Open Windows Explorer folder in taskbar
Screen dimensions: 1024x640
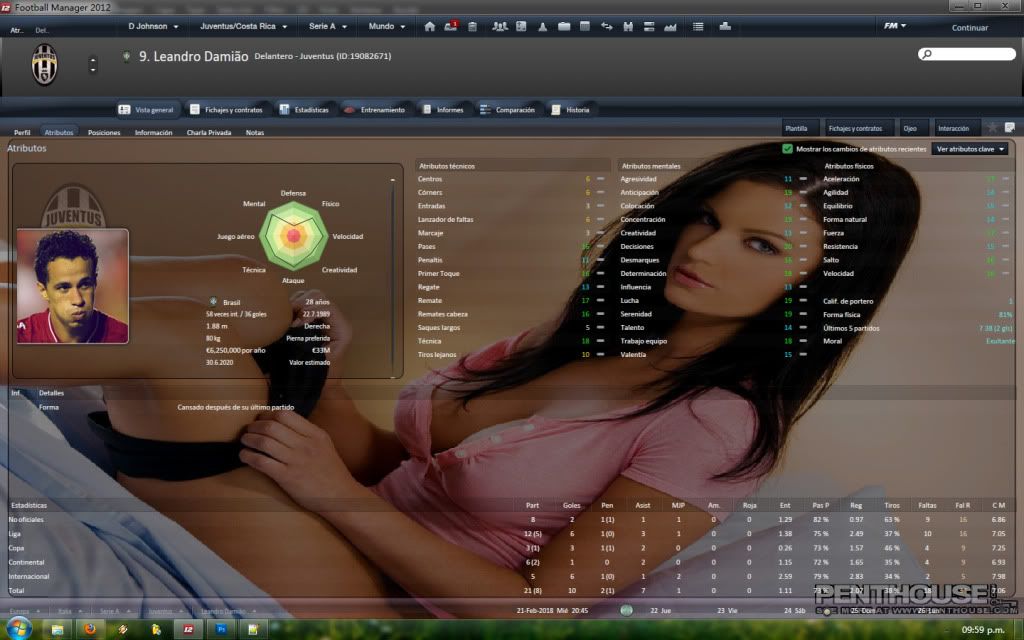(x=57, y=630)
